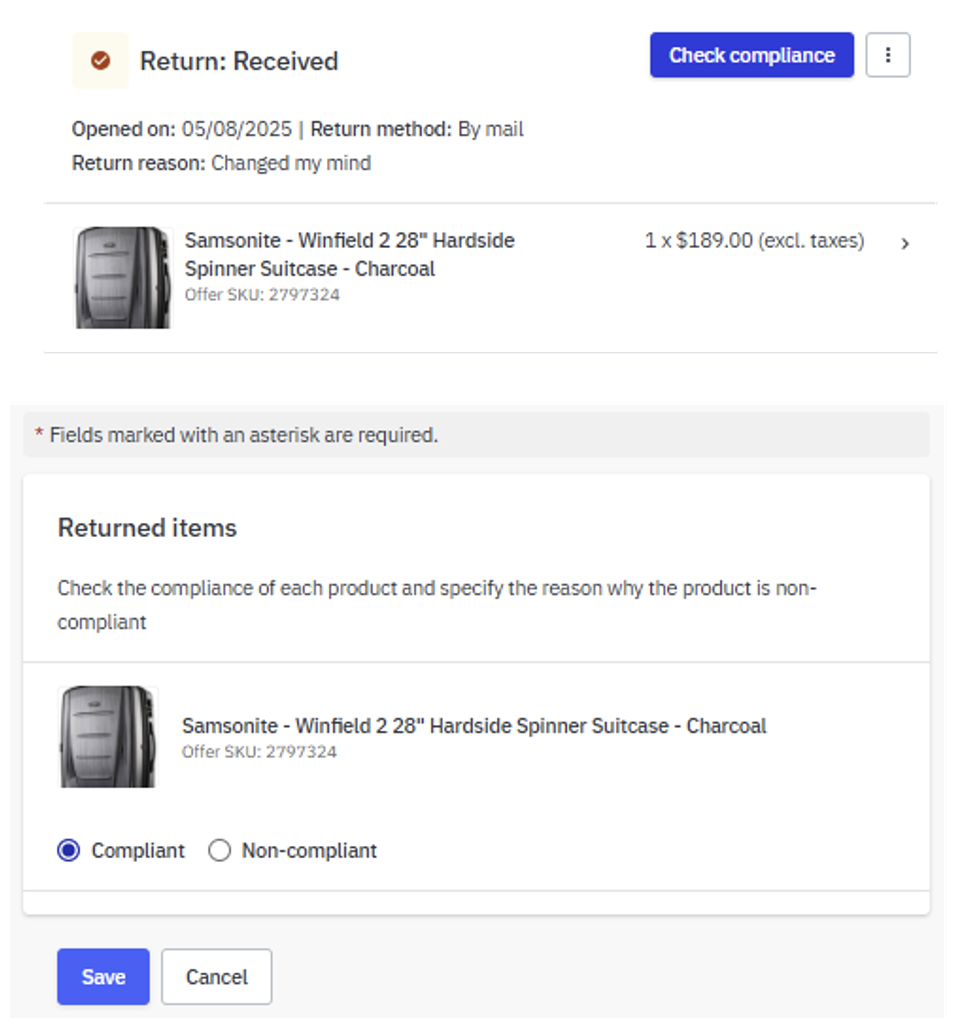Save the compliance check
954x1030 pixels.
pyautogui.click(x=103, y=976)
